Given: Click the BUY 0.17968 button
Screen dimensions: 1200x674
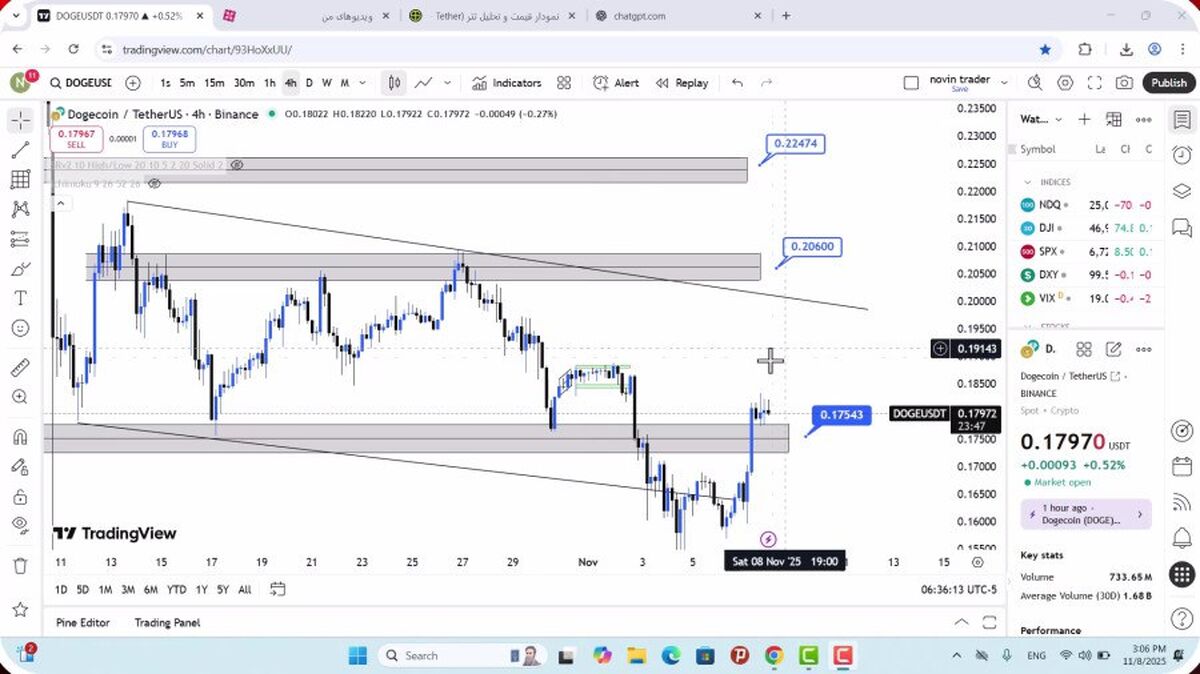Looking at the screenshot, I should tap(169, 138).
